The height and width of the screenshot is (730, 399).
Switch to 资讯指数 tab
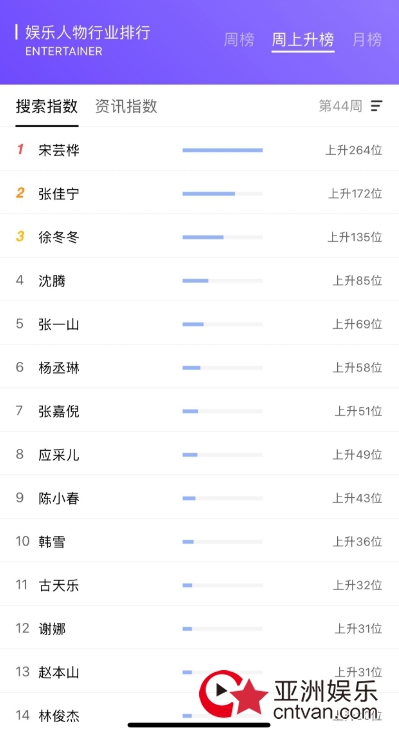(x=126, y=106)
